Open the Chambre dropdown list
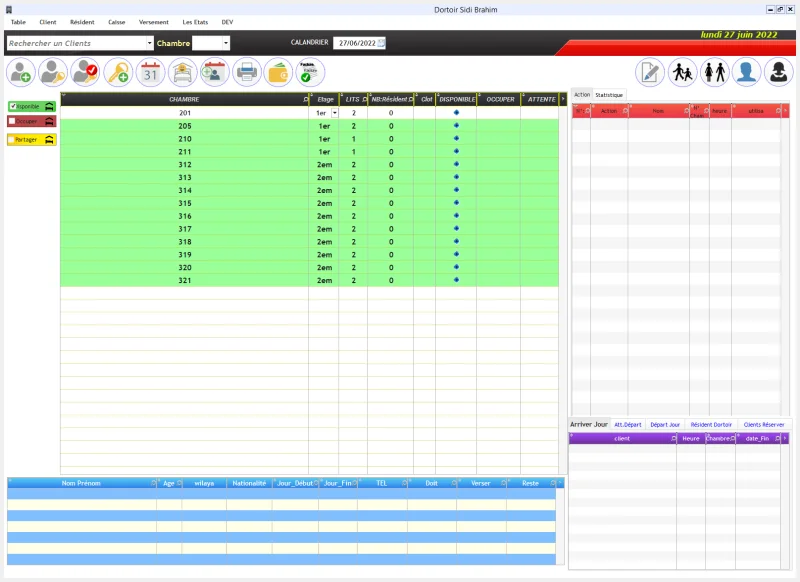 pyautogui.click(x=226, y=43)
